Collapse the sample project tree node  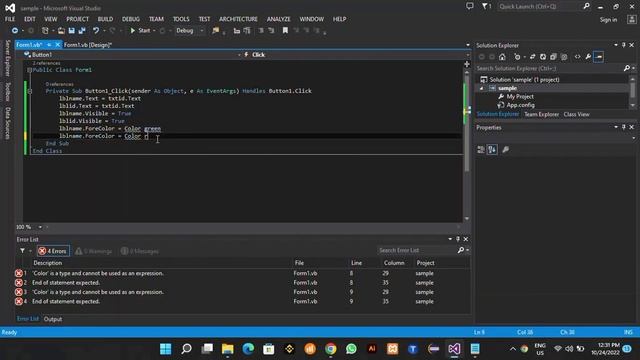point(482,88)
